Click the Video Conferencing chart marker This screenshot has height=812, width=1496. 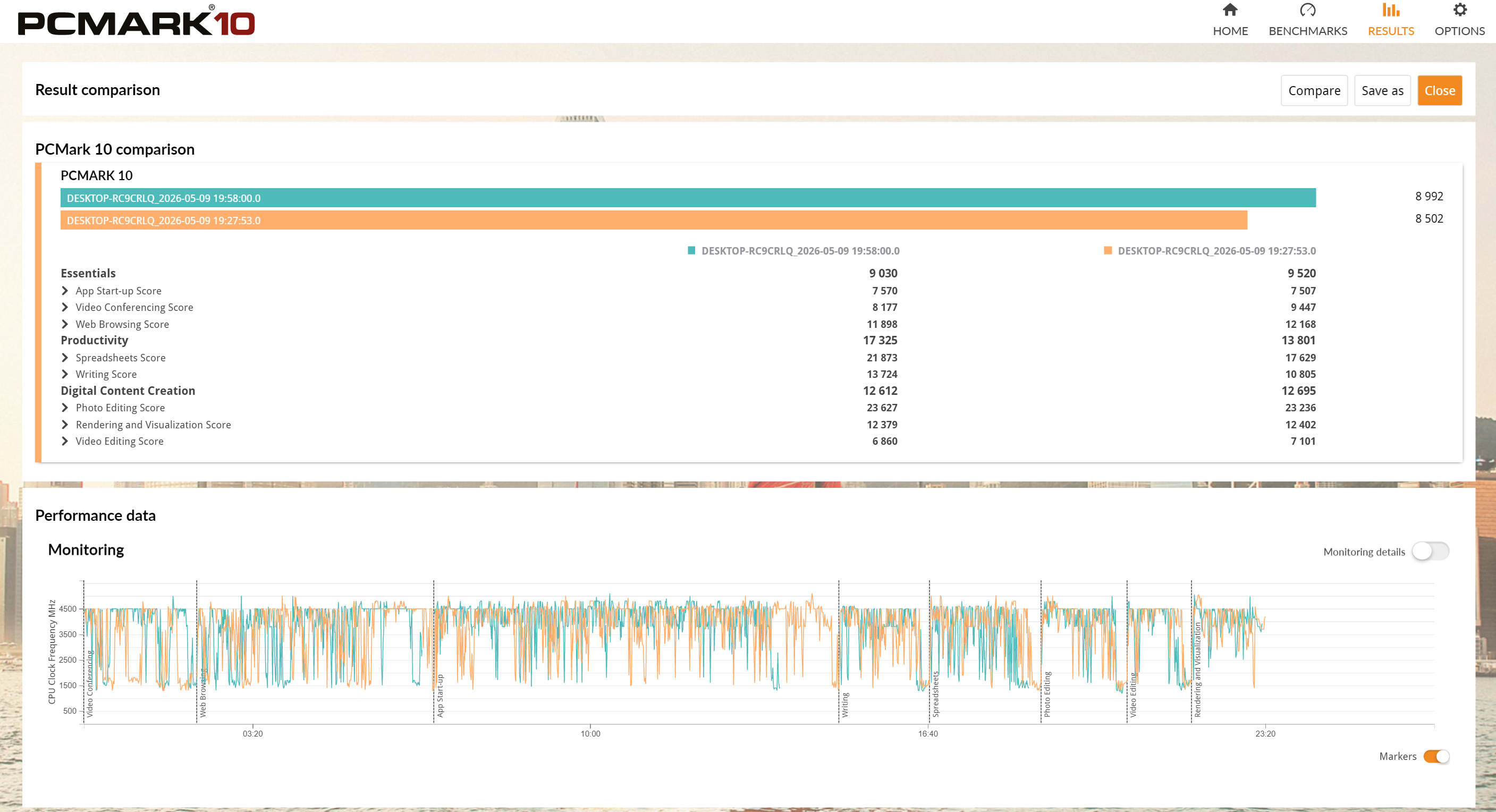[89, 683]
